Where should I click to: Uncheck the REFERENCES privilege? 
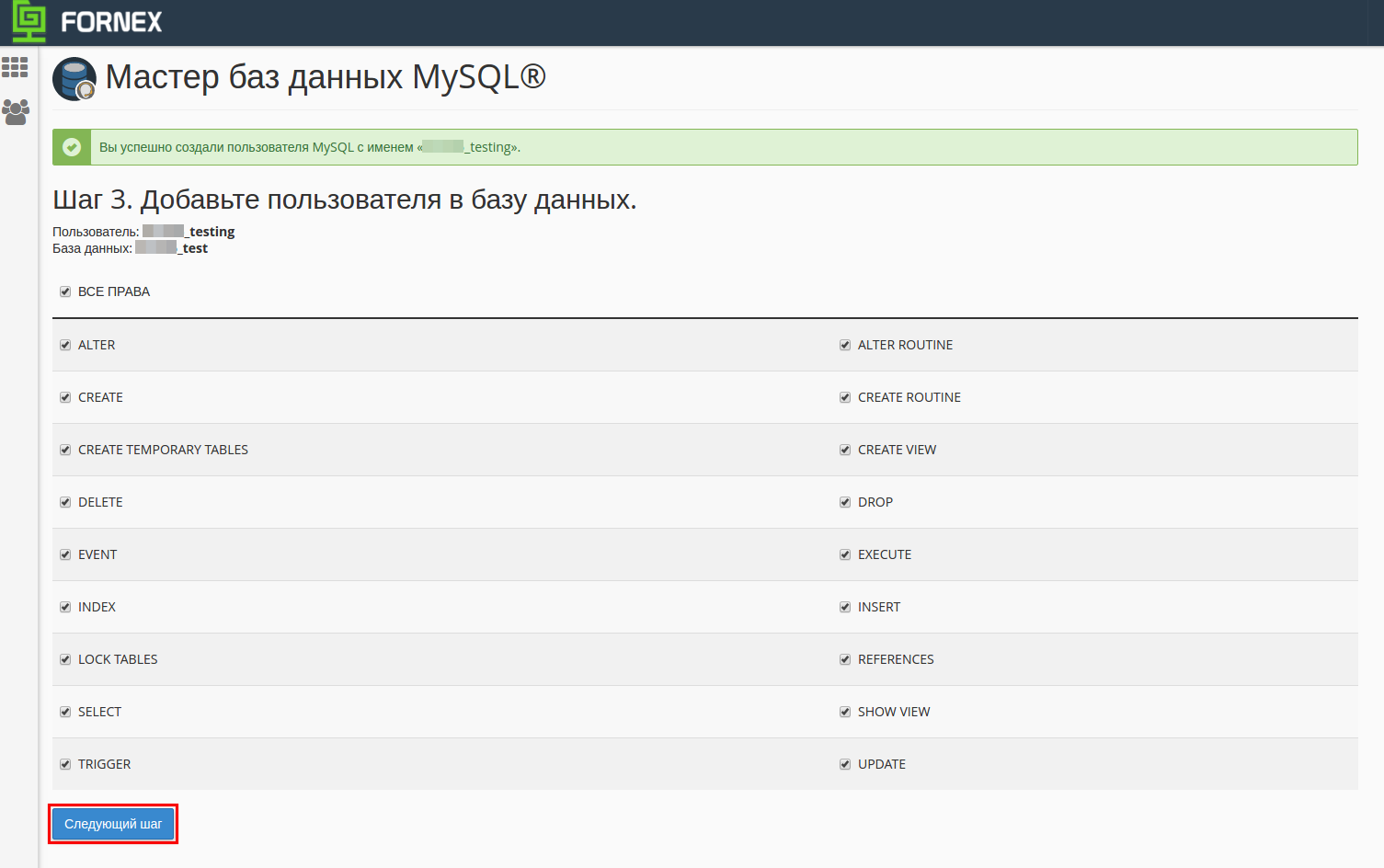(845, 659)
